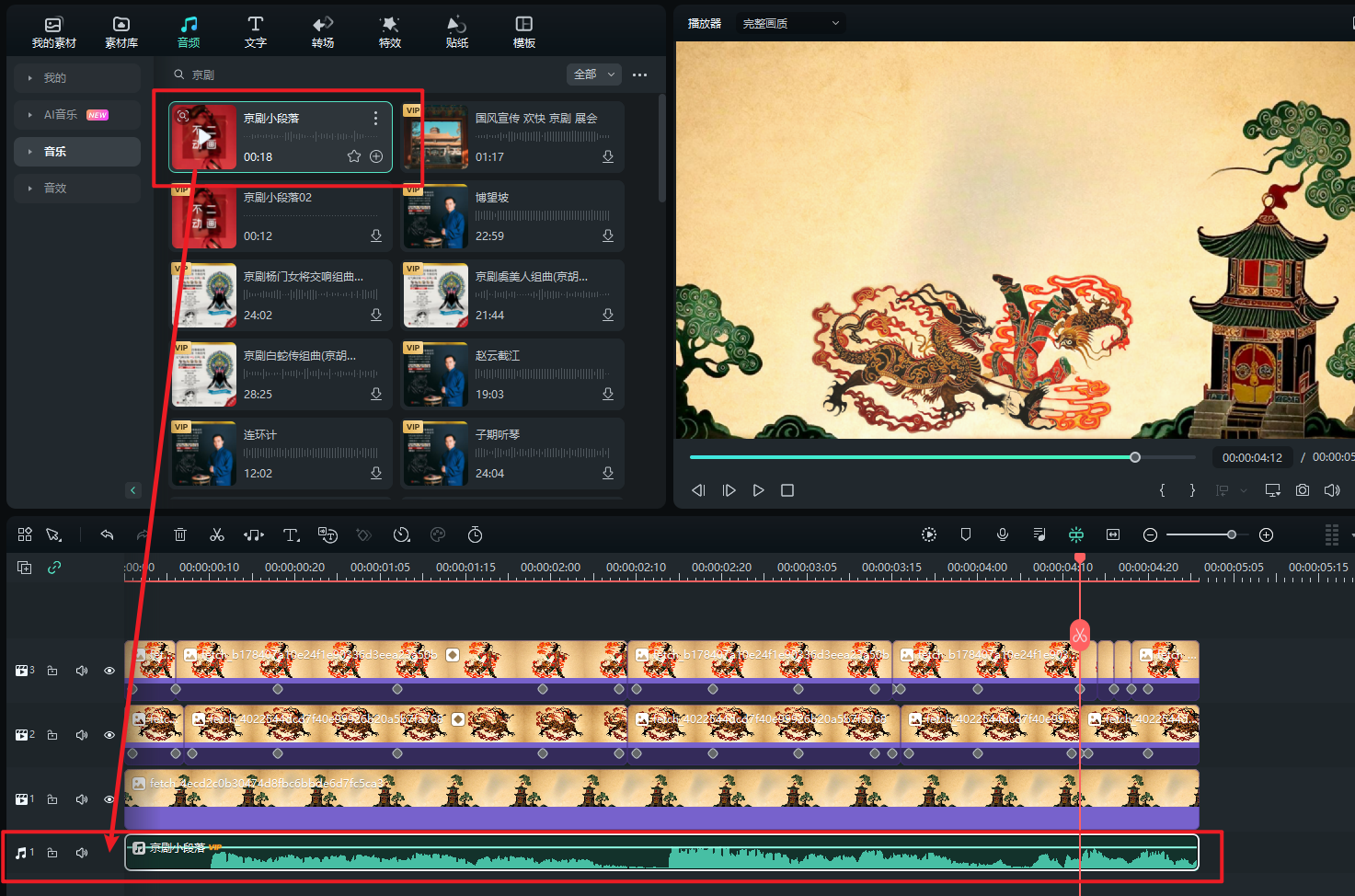Screen dimensions: 1355x896
Task: Click the trash delete icon in timeline toolbar
Action: click(180, 534)
